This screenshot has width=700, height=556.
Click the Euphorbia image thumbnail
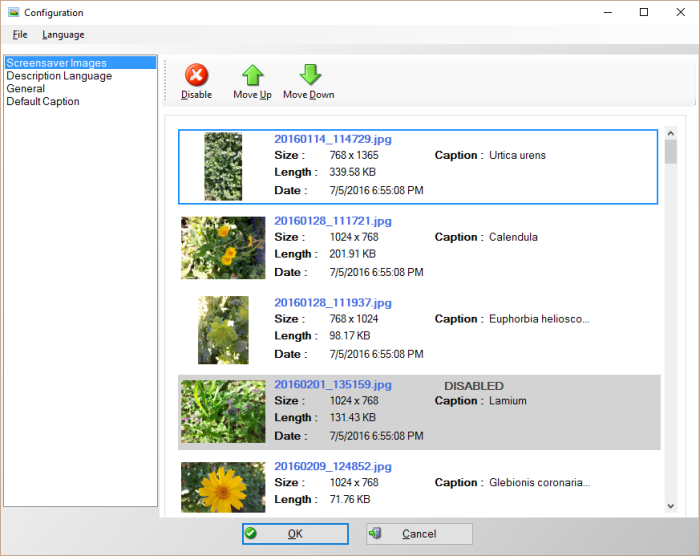pos(222,329)
